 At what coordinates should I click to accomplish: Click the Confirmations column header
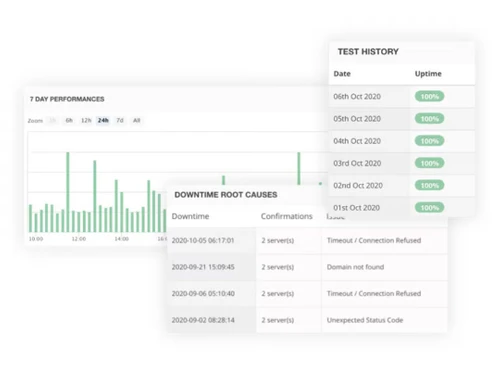287,216
